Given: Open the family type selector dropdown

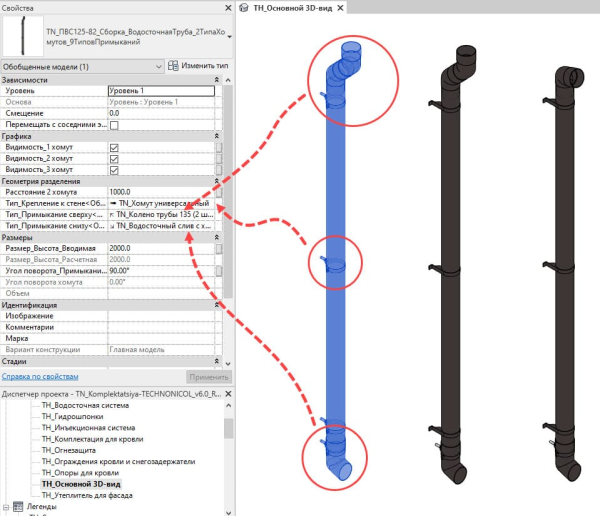Looking at the screenshot, I should [x=231, y=38].
